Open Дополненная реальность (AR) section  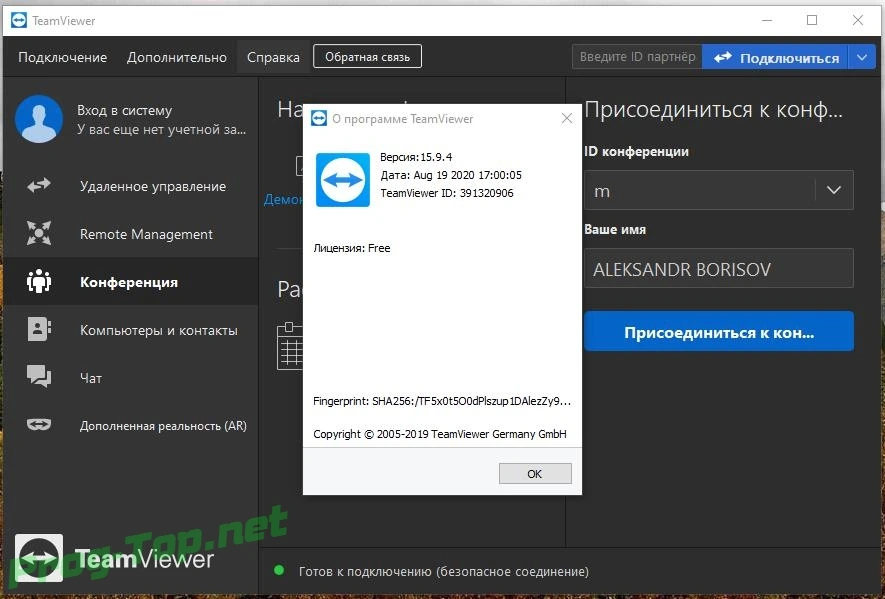coord(131,425)
